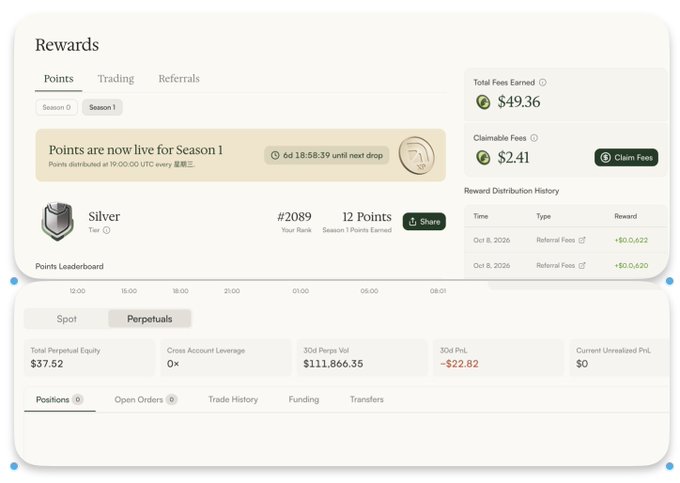Open the Transfers tab
The image size is (680, 483).
[x=366, y=399]
